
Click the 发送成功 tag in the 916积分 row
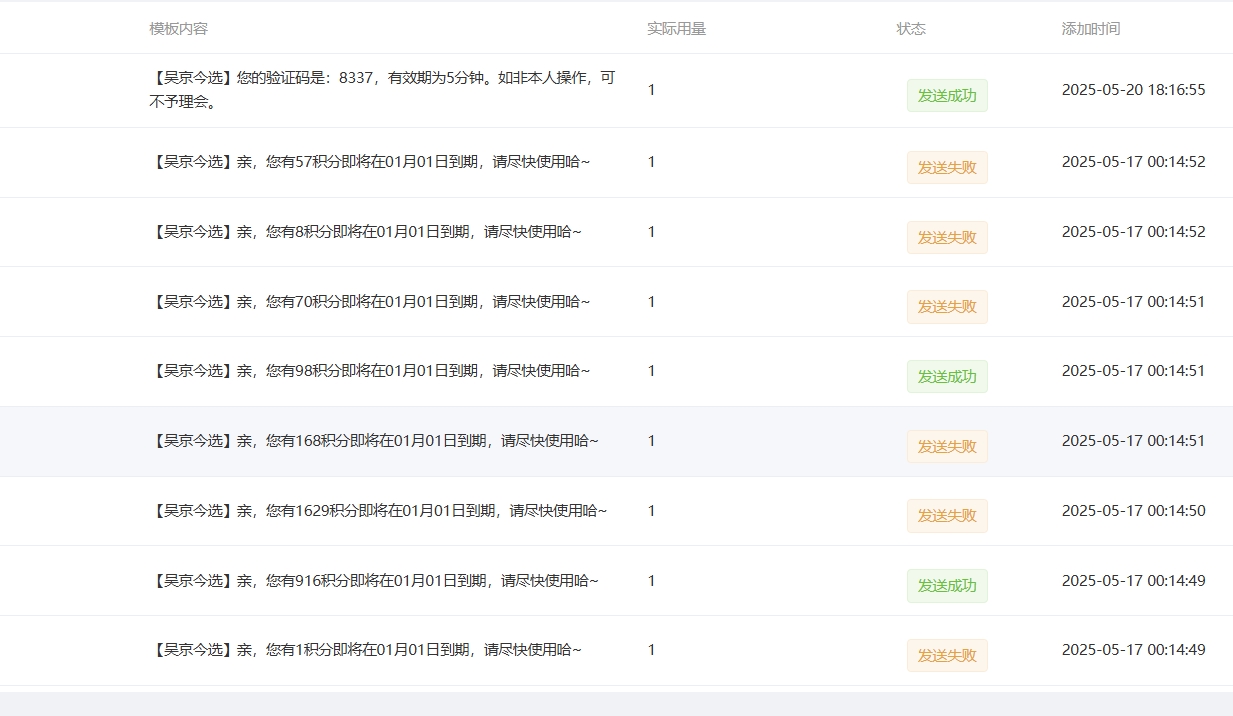point(947,586)
